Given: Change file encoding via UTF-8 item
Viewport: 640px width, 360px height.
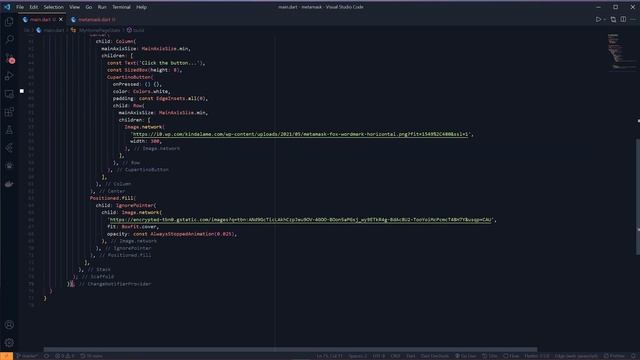Looking at the screenshot, I should pos(379,356).
